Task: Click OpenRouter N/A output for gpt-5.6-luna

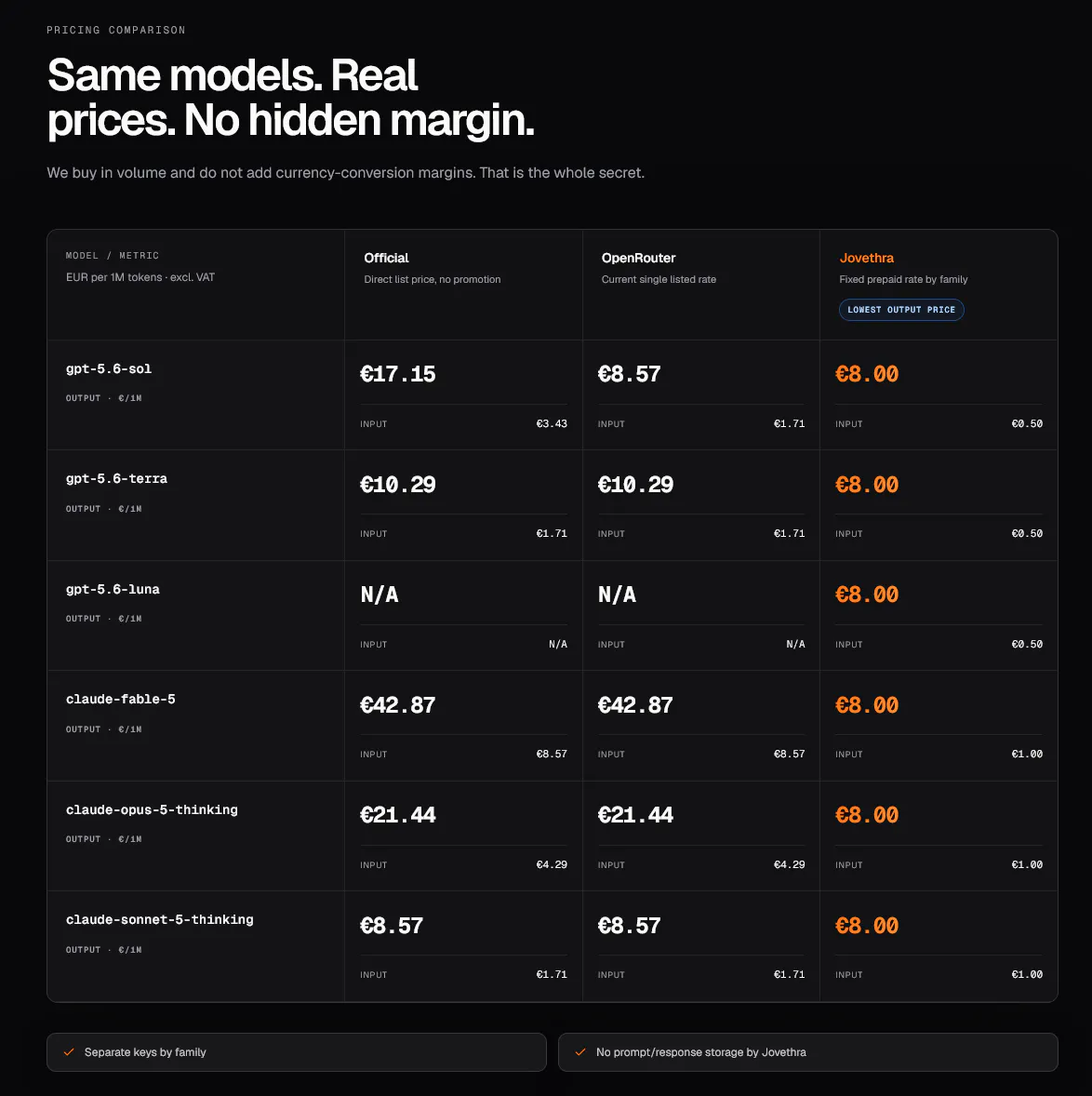Action: point(617,595)
